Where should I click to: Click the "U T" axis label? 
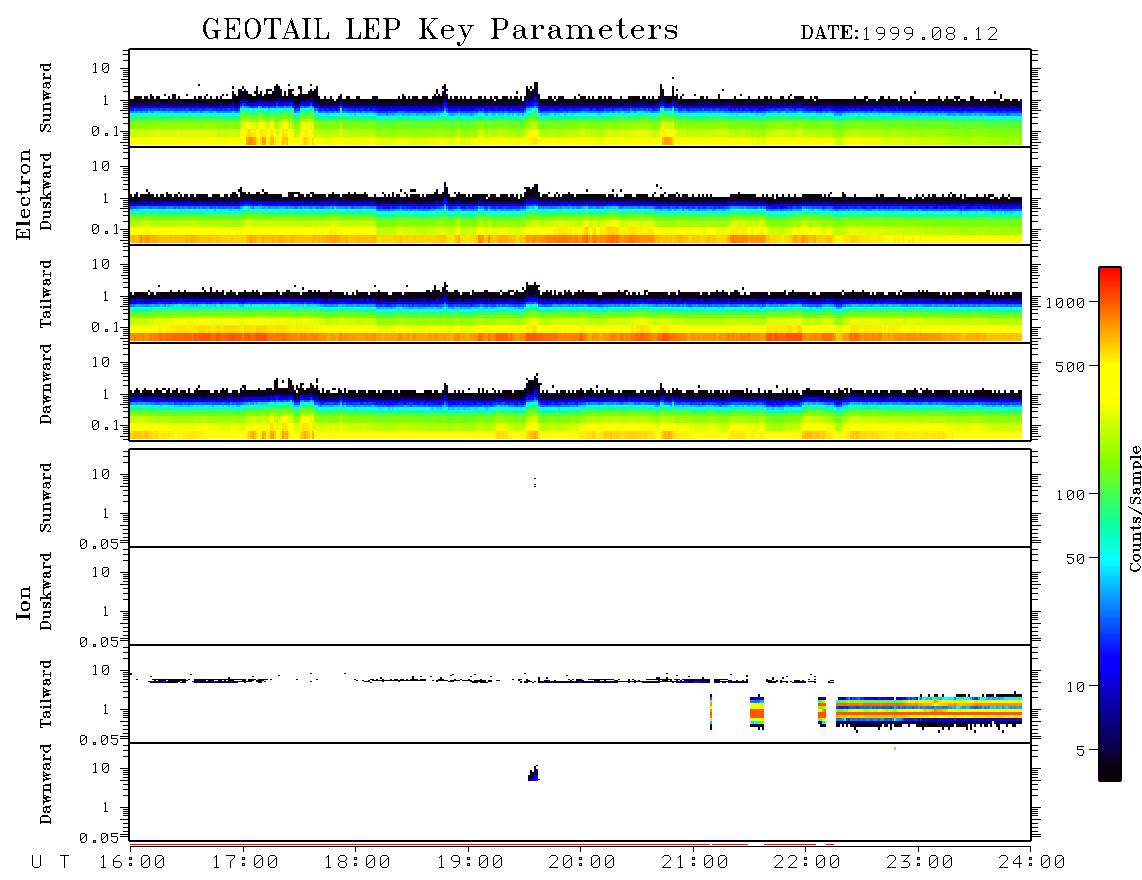[x=51, y=863]
